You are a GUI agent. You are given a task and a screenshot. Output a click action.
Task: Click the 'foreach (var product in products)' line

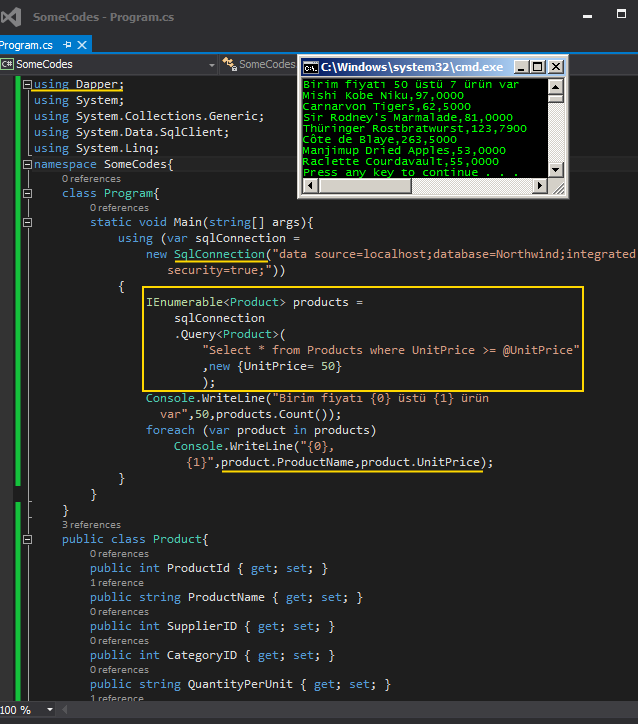(261, 430)
